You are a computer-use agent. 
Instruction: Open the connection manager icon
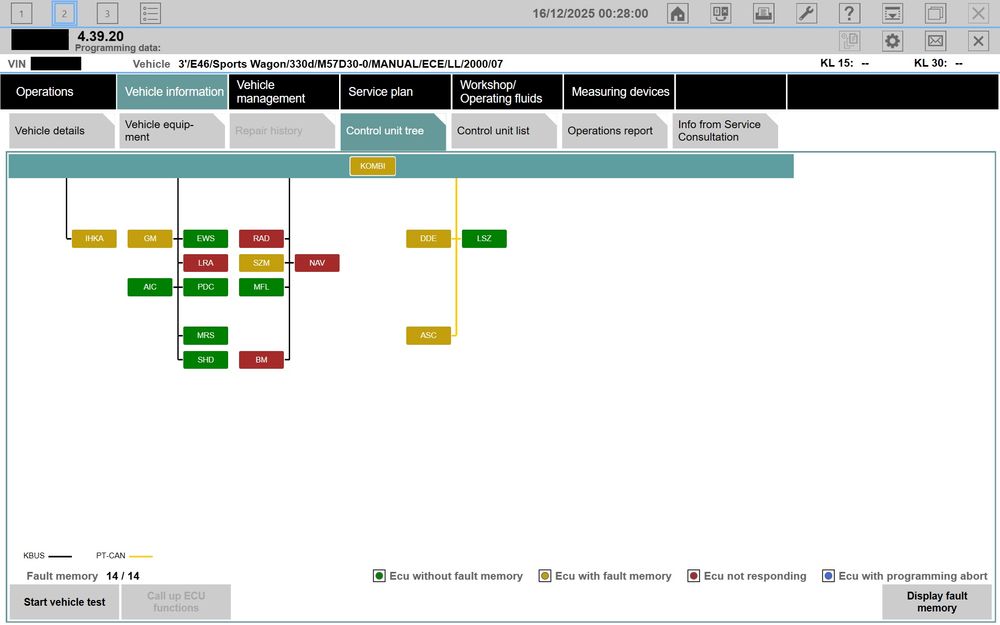pos(721,13)
